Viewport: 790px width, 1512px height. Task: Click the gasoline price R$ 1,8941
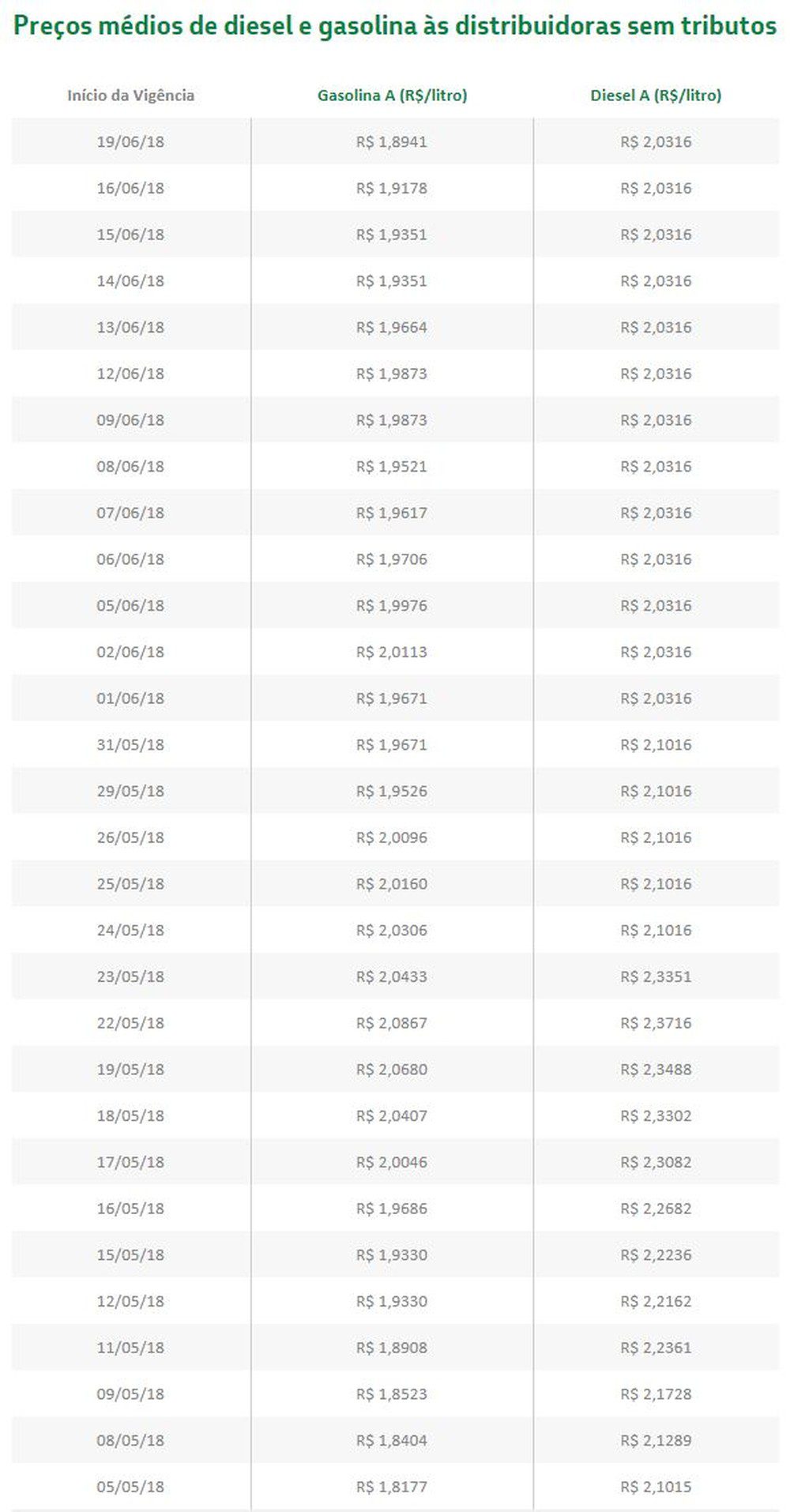tap(392, 142)
